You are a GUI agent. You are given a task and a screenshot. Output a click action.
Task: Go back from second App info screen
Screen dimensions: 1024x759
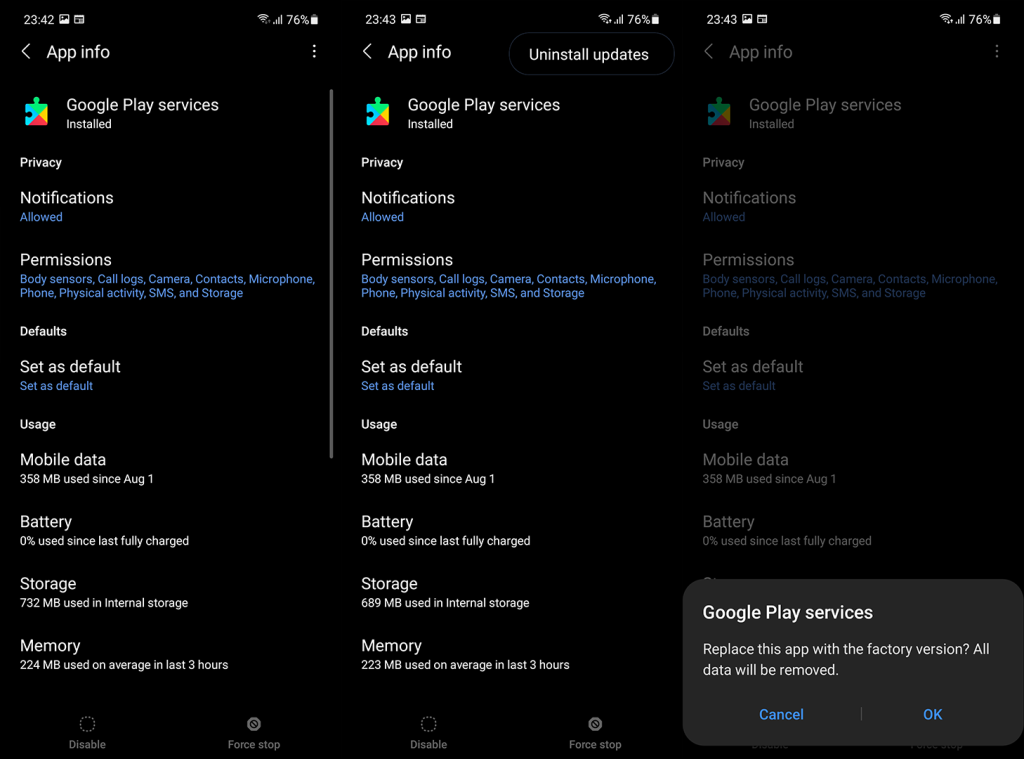point(368,52)
